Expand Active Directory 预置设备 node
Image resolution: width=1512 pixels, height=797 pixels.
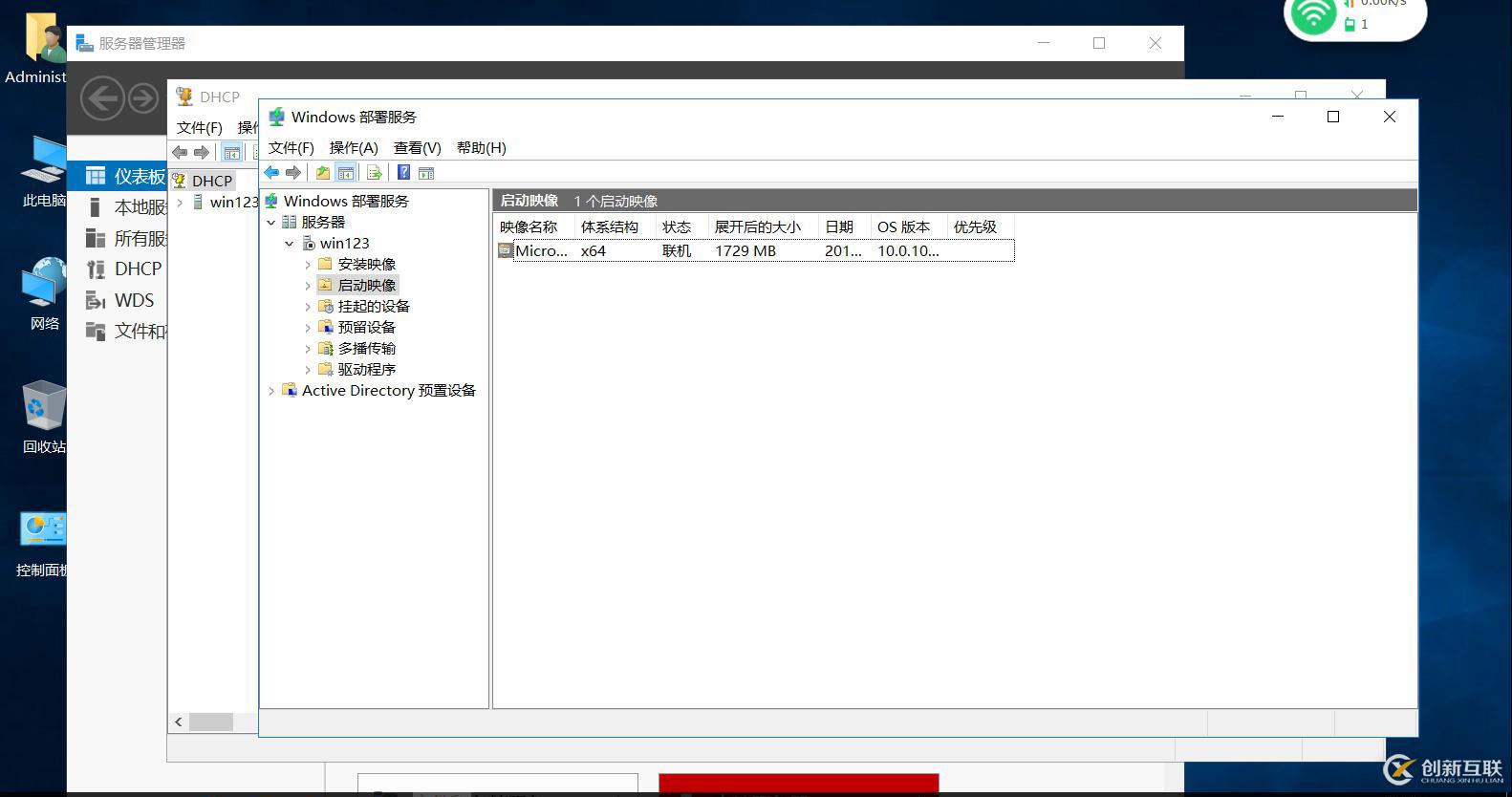pyautogui.click(x=271, y=391)
